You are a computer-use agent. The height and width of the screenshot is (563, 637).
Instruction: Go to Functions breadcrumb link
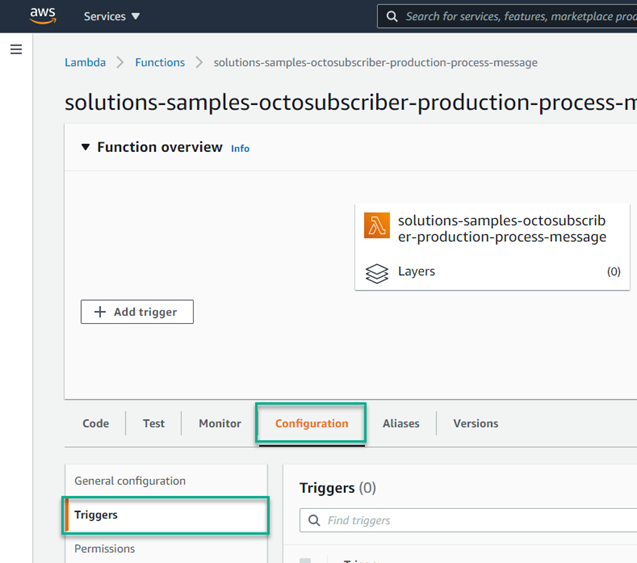click(x=160, y=63)
